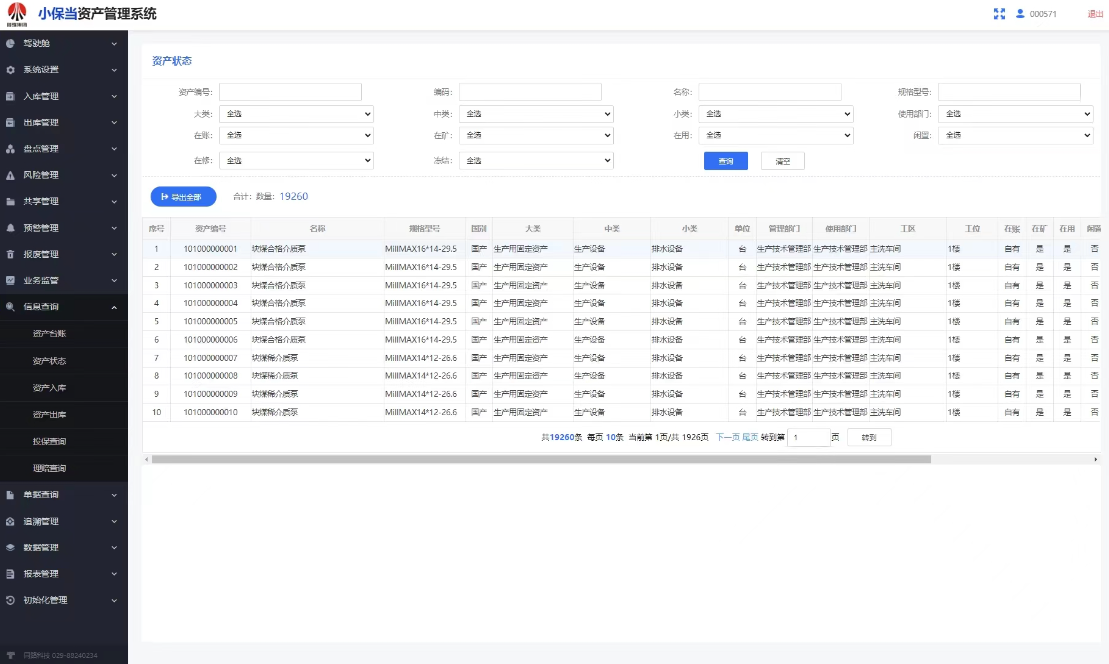This screenshot has width=1109, height=664.
Task: Click the 数据管理 layers icon
Action: click(x=10, y=548)
